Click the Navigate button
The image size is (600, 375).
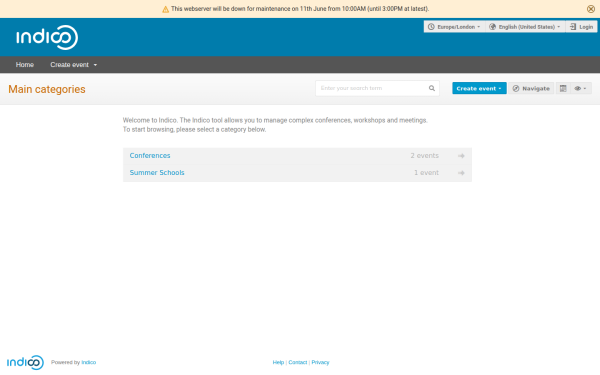[531, 88]
